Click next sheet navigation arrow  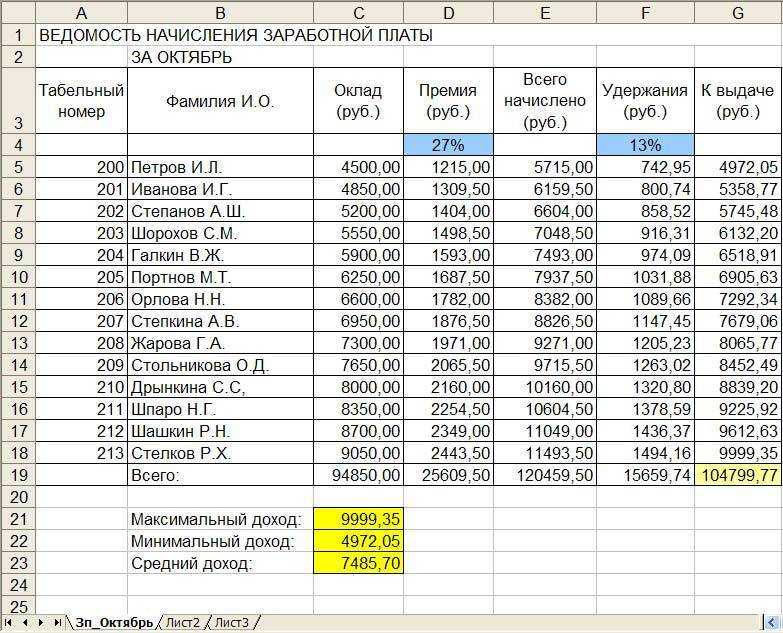[41, 623]
